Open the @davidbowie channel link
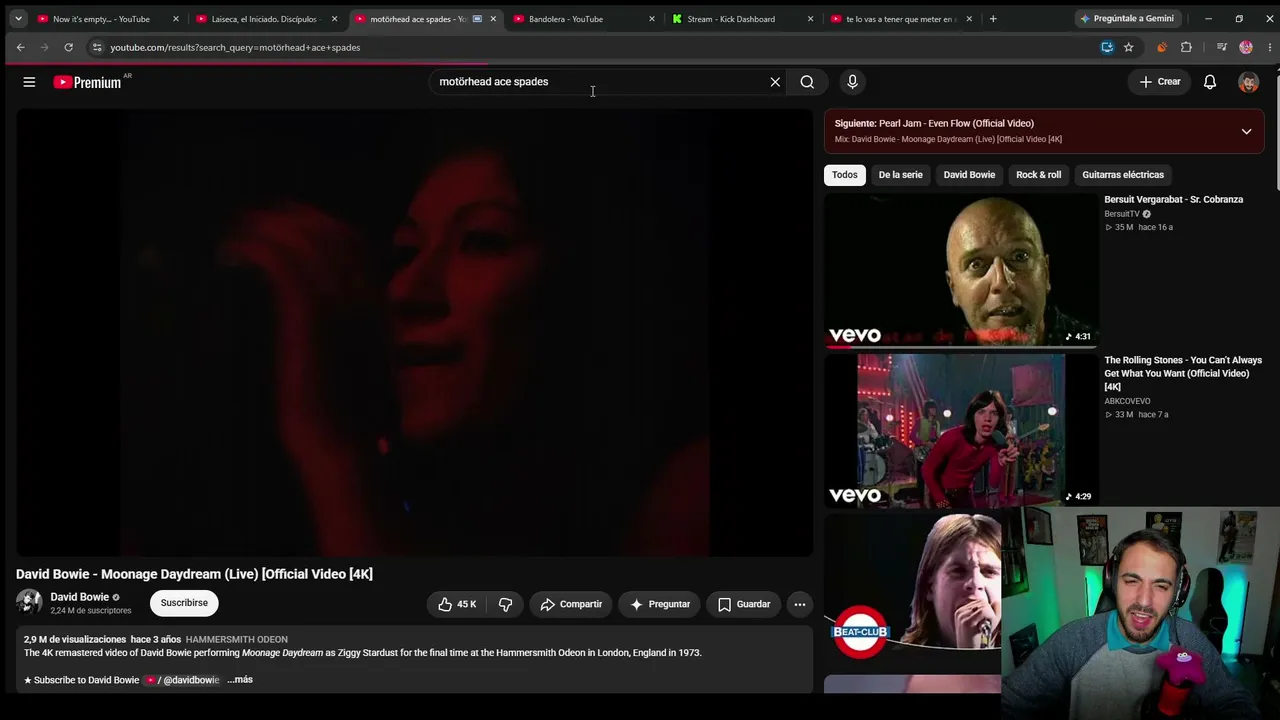 coord(183,680)
